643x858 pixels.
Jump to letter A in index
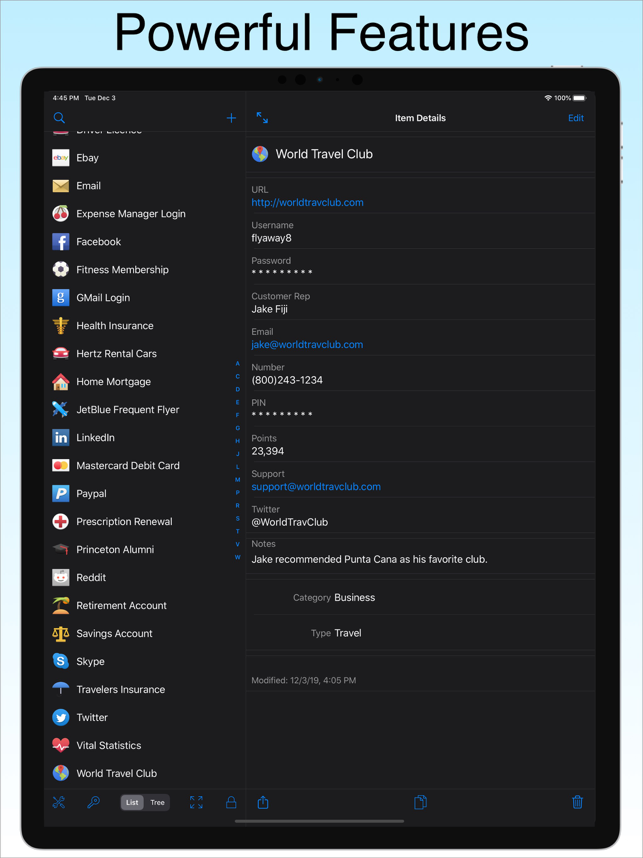click(237, 363)
